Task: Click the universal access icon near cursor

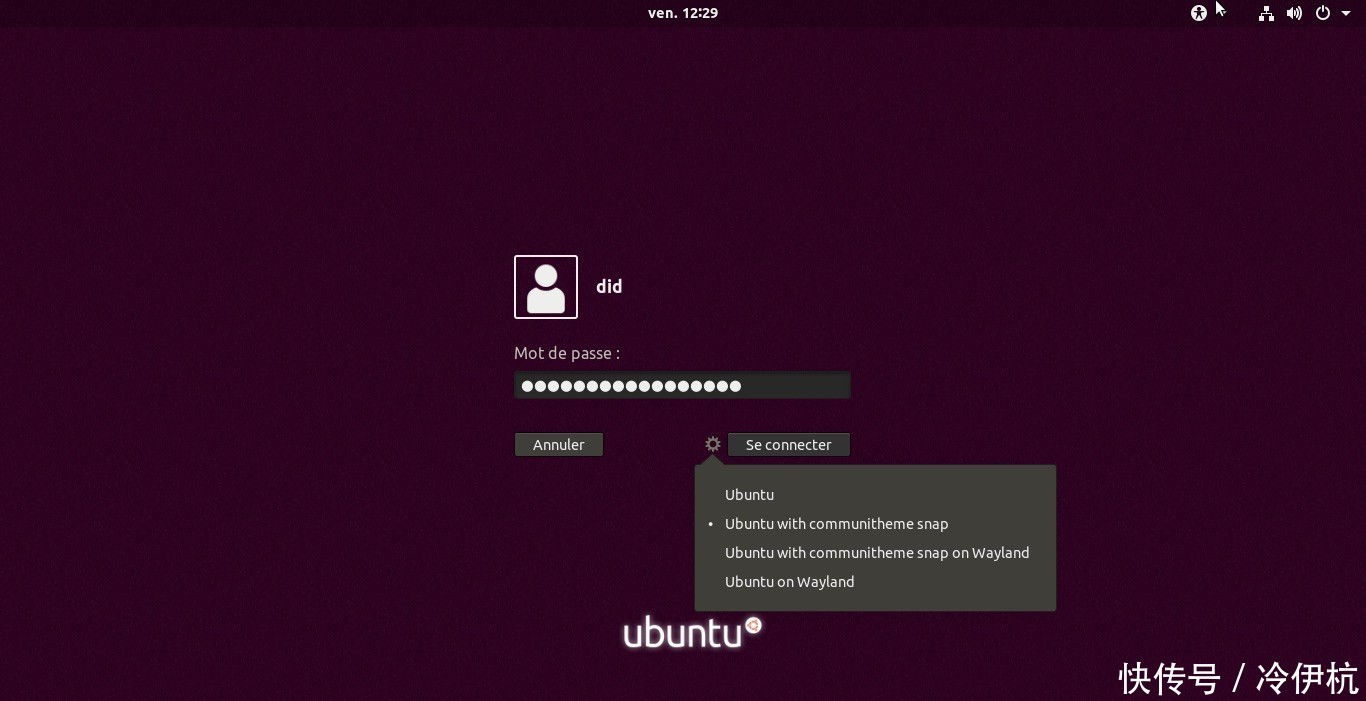Action: [1199, 13]
